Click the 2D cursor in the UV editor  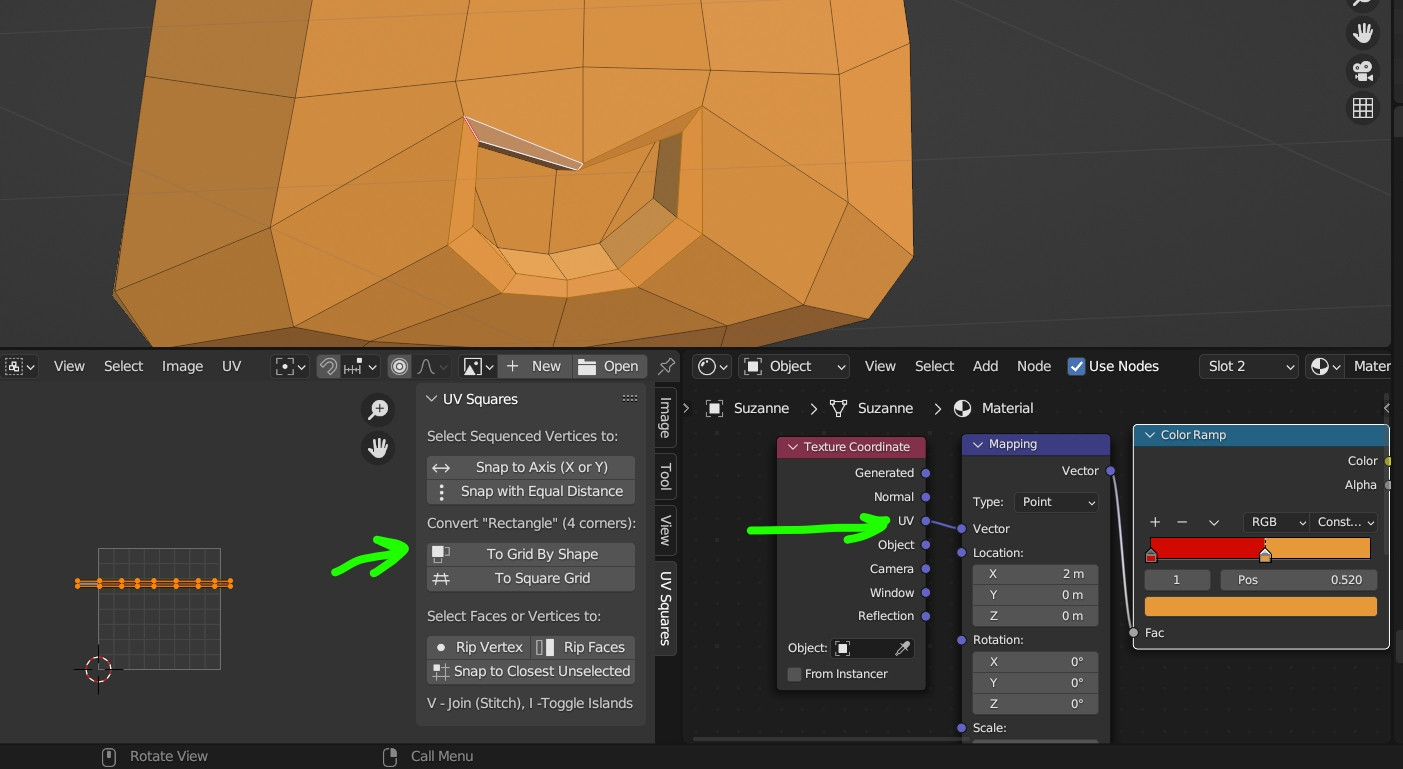point(98,669)
